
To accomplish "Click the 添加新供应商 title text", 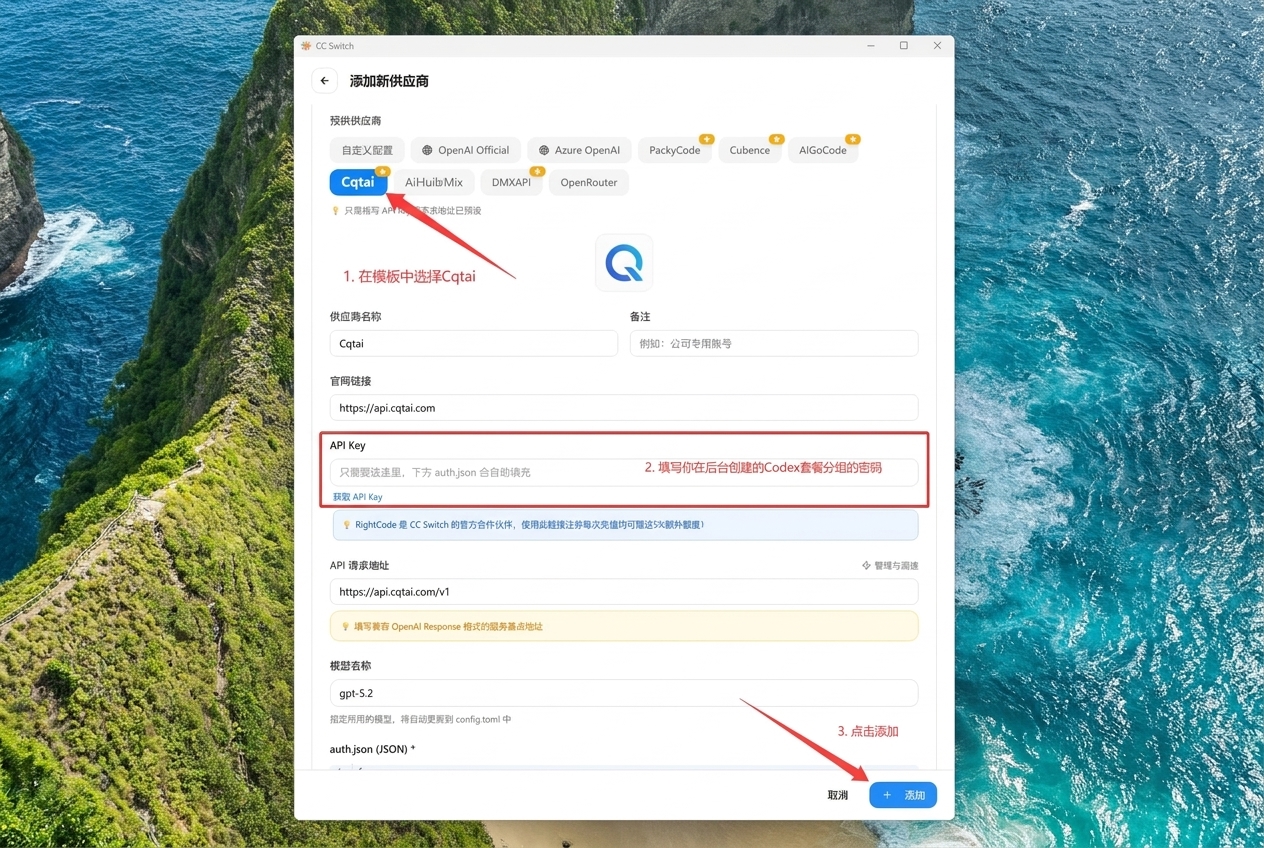I will tap(389, 81).
